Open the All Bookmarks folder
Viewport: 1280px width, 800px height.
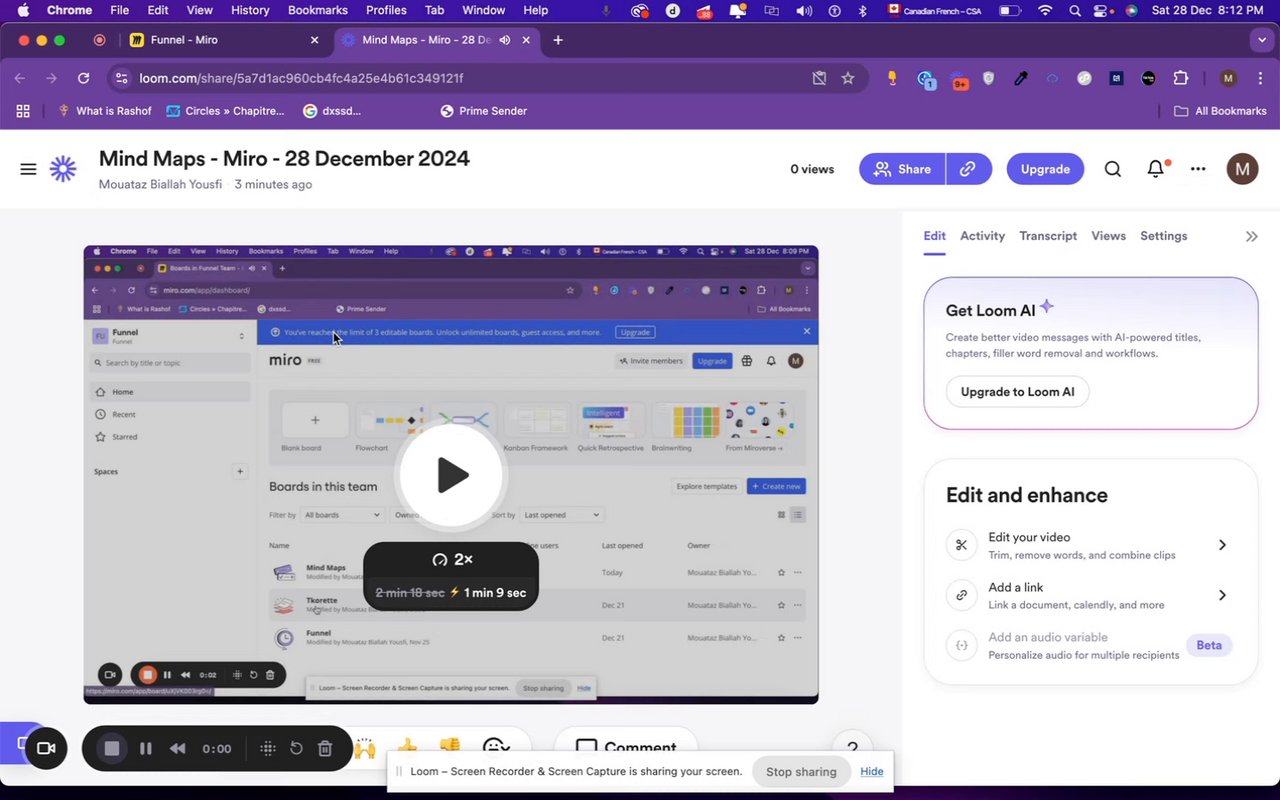coord(1220,111)
